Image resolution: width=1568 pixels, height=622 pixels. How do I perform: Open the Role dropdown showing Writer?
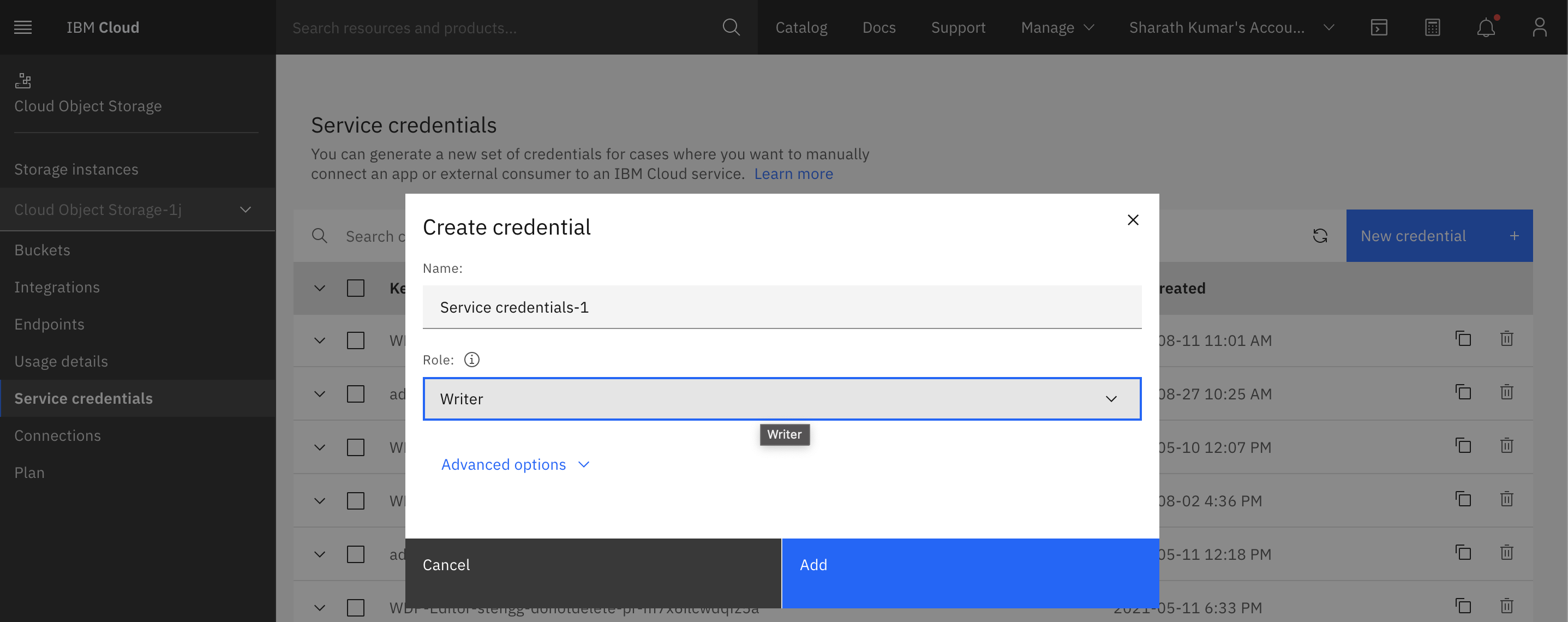[782, 399]
